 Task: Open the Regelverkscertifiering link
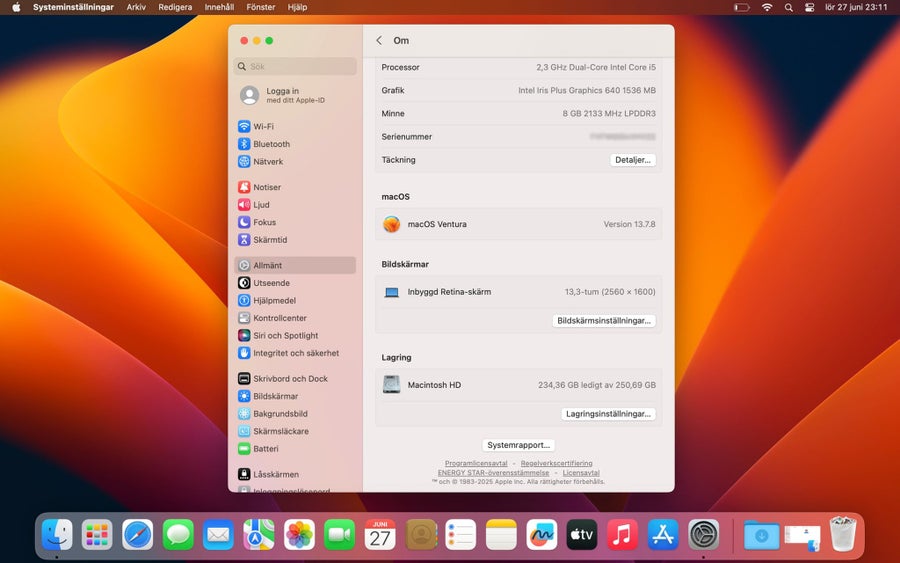556,463
